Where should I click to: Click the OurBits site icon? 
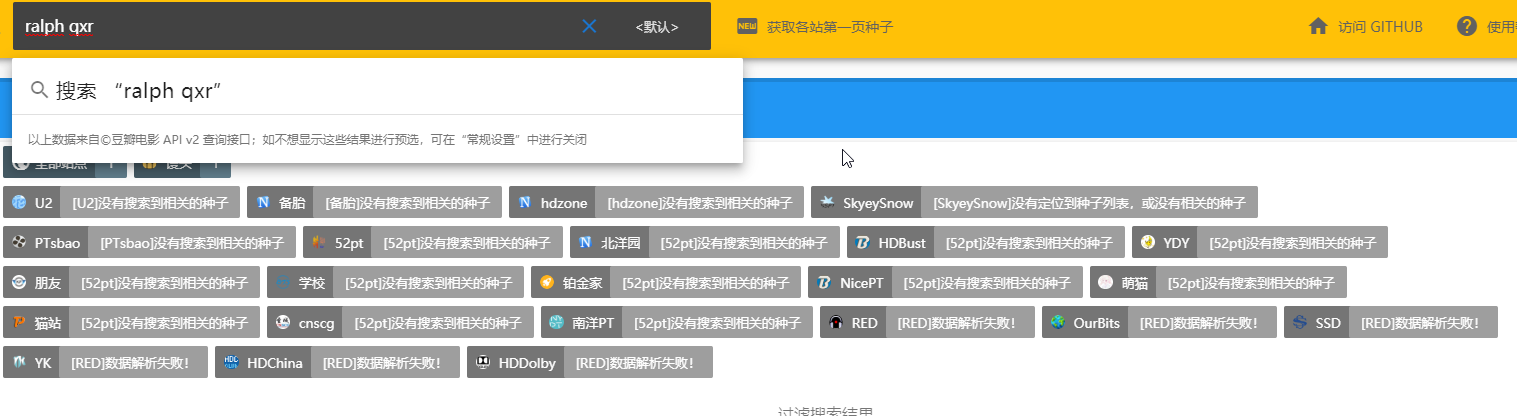click(1058, 323)
